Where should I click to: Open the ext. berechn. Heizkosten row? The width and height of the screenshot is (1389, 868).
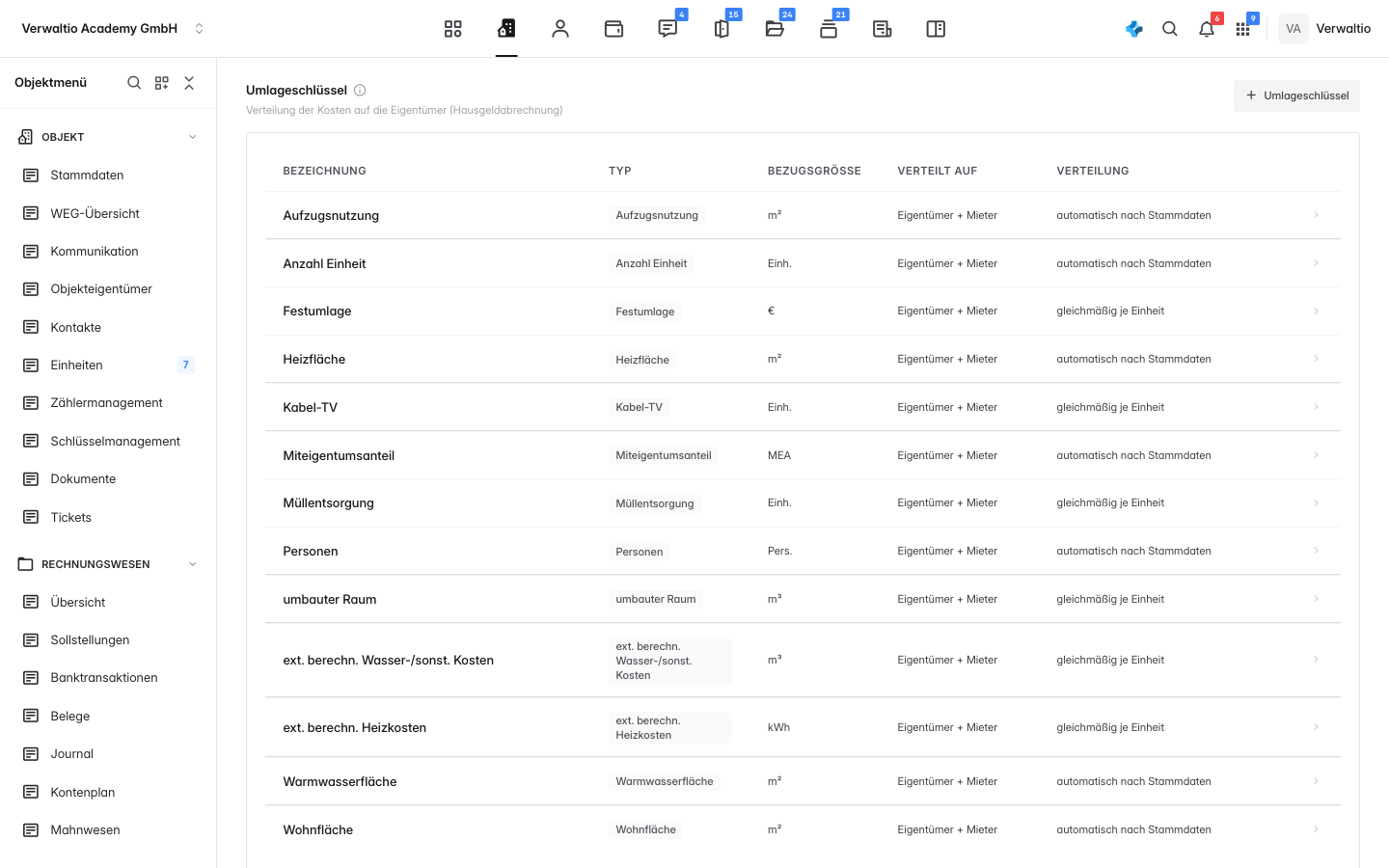(x=803, y=727)
